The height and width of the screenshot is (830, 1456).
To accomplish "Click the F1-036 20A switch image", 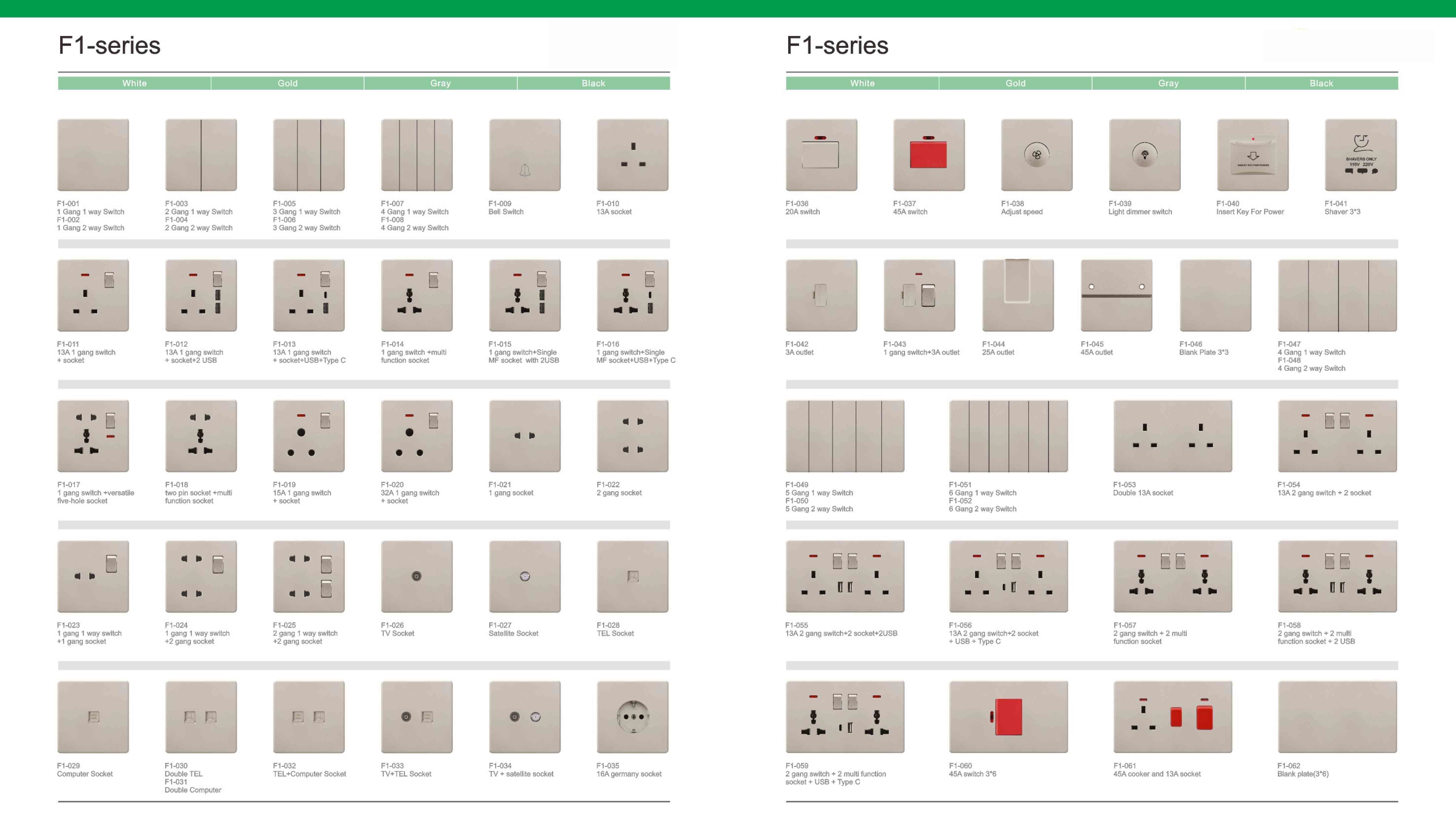I will pos(821,155).
